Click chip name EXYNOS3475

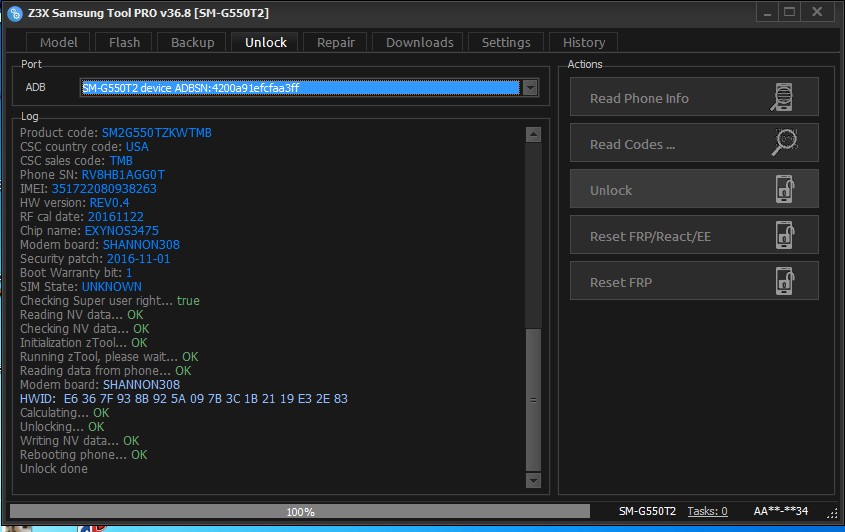point(122,231)
